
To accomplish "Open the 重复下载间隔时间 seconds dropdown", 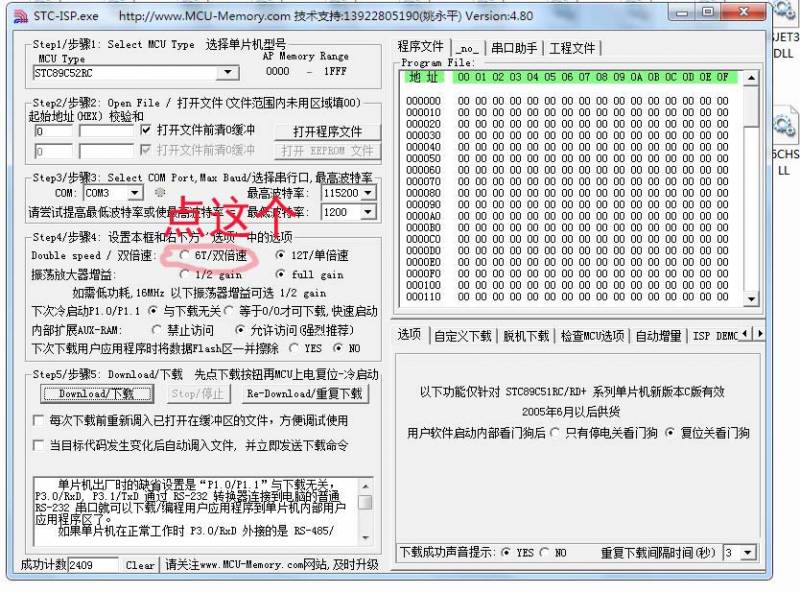I will (x=750, y=553).
